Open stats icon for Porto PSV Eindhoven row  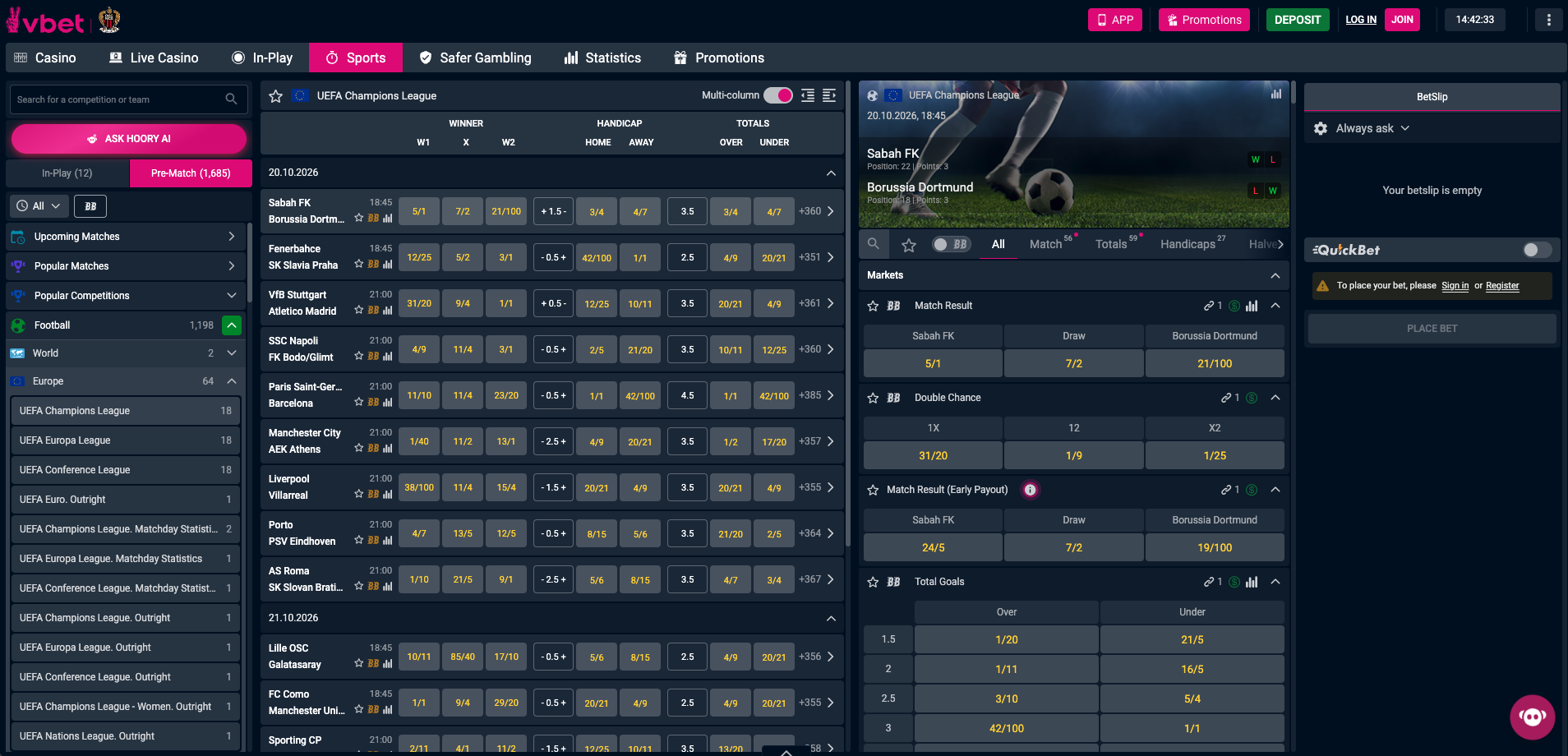[x=388, y=540]
